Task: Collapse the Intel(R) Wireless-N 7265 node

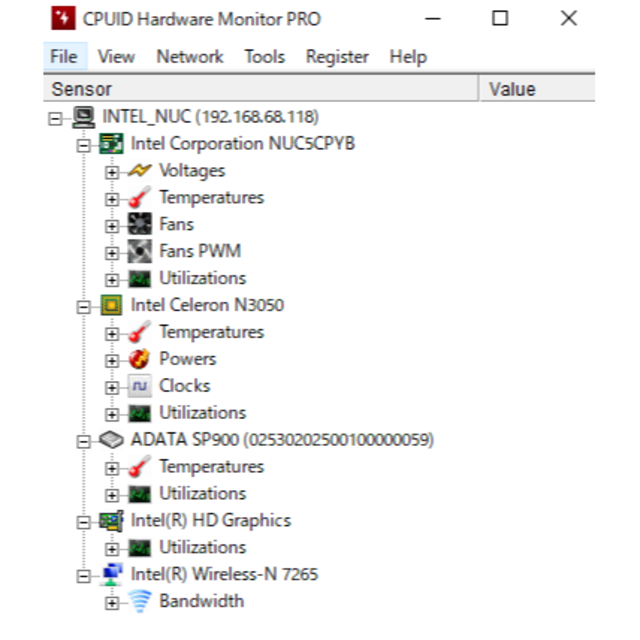Action: [x=83, y=577]
